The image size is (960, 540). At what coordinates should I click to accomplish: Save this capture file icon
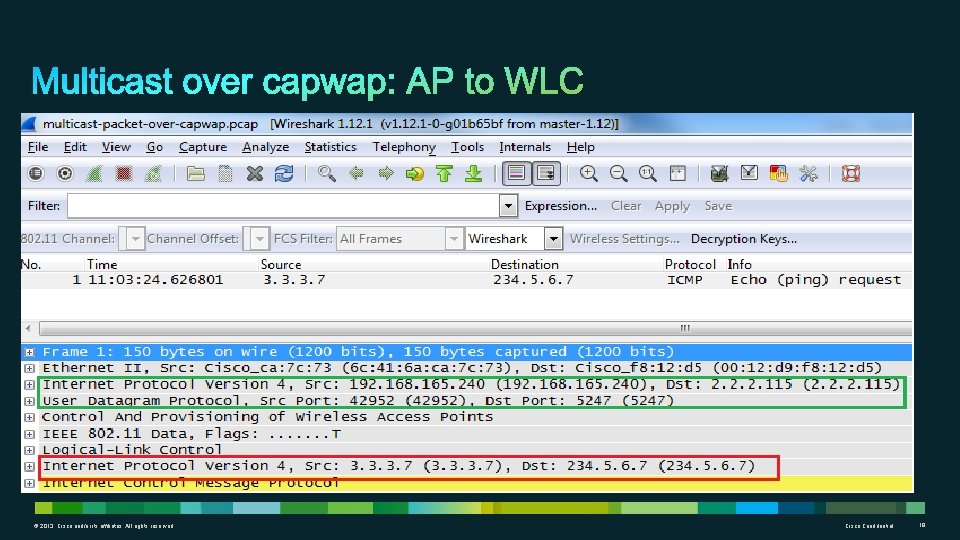tap(225, 174)
